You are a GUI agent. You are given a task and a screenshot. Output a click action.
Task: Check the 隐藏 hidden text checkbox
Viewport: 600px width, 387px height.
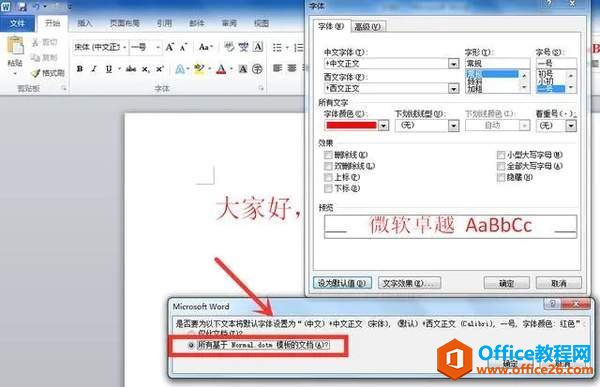tap(501, 177)
